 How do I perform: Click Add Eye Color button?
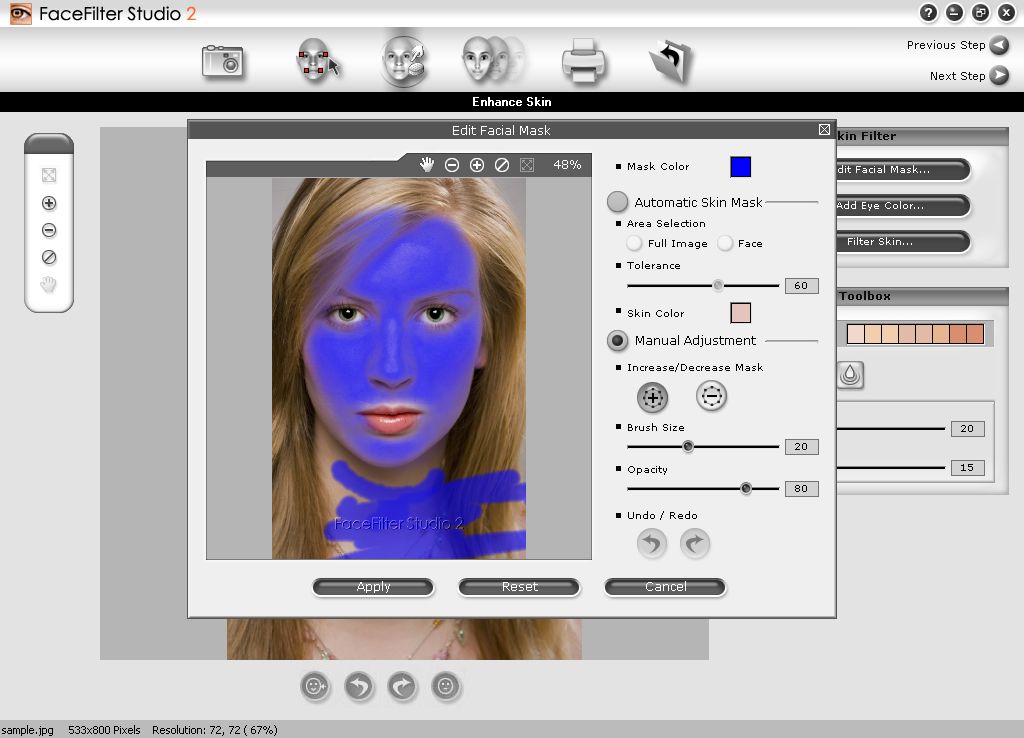(903, 206)
